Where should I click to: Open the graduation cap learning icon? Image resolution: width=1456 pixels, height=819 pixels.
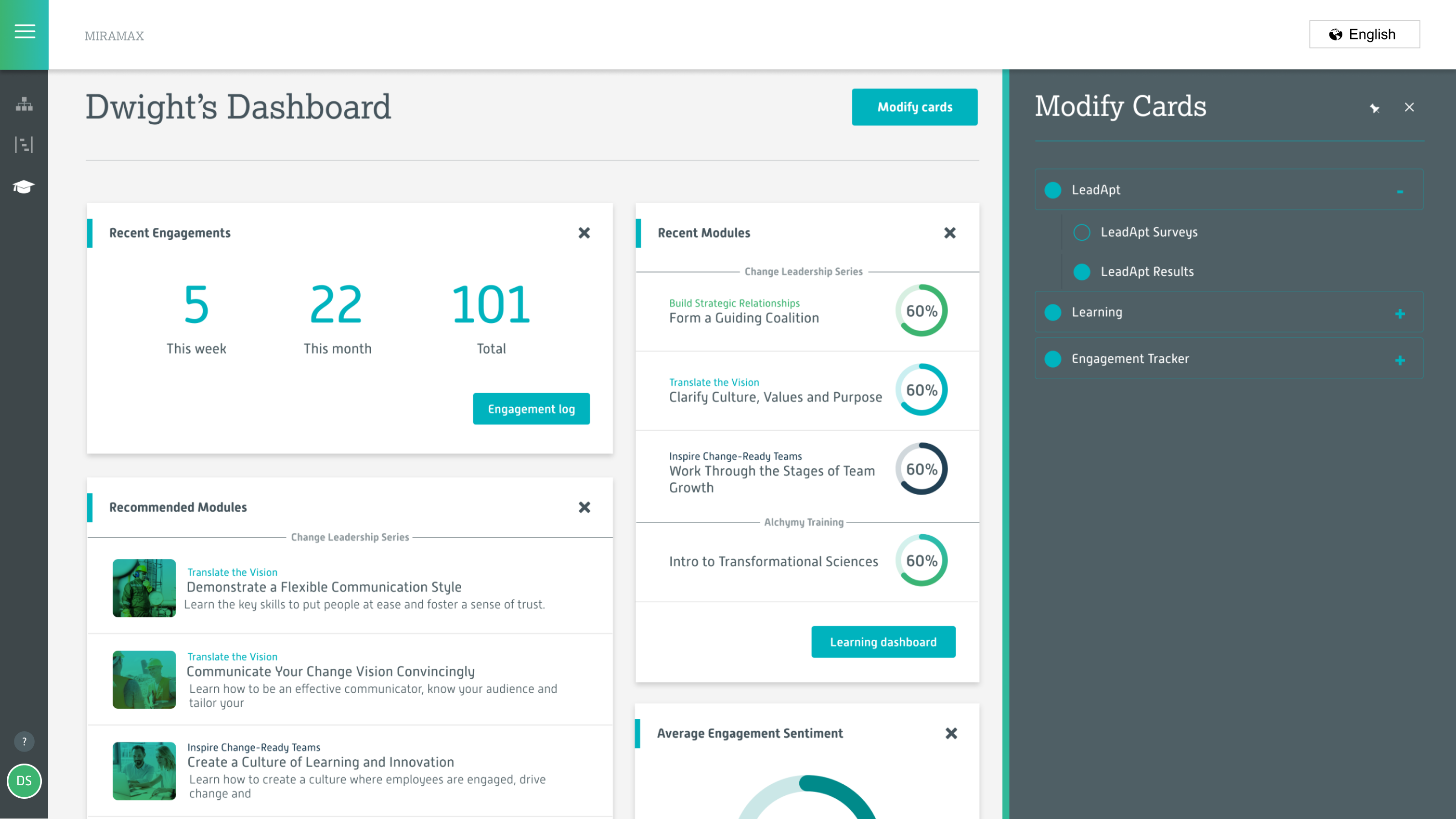tap(24, 186)
